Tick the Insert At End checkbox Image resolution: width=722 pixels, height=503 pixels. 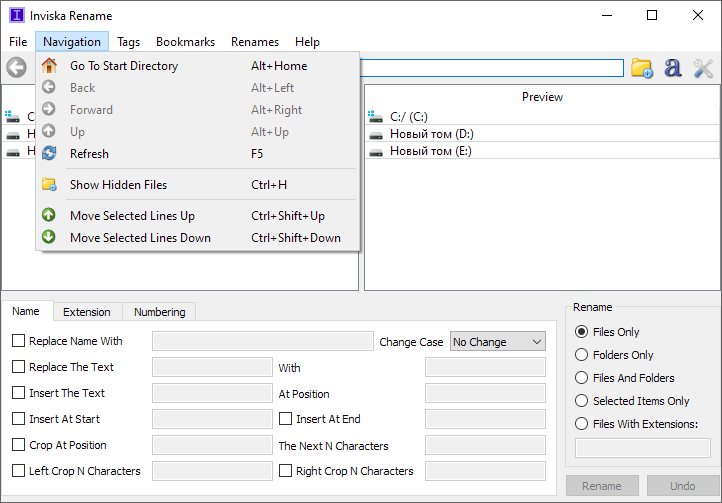point(286,419)
